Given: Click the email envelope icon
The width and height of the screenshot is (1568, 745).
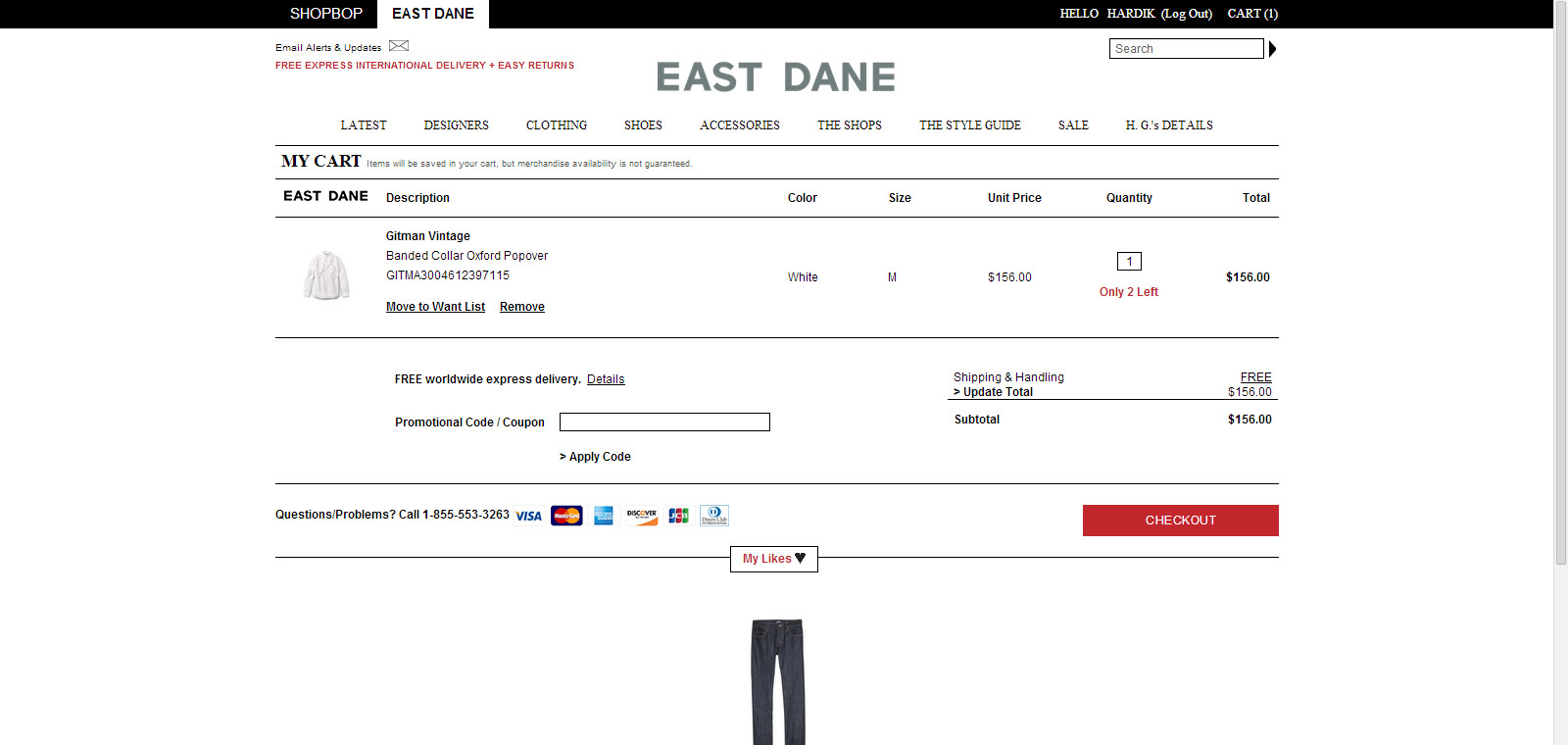Looking at the screenshot, I should (x=399, y=46).
